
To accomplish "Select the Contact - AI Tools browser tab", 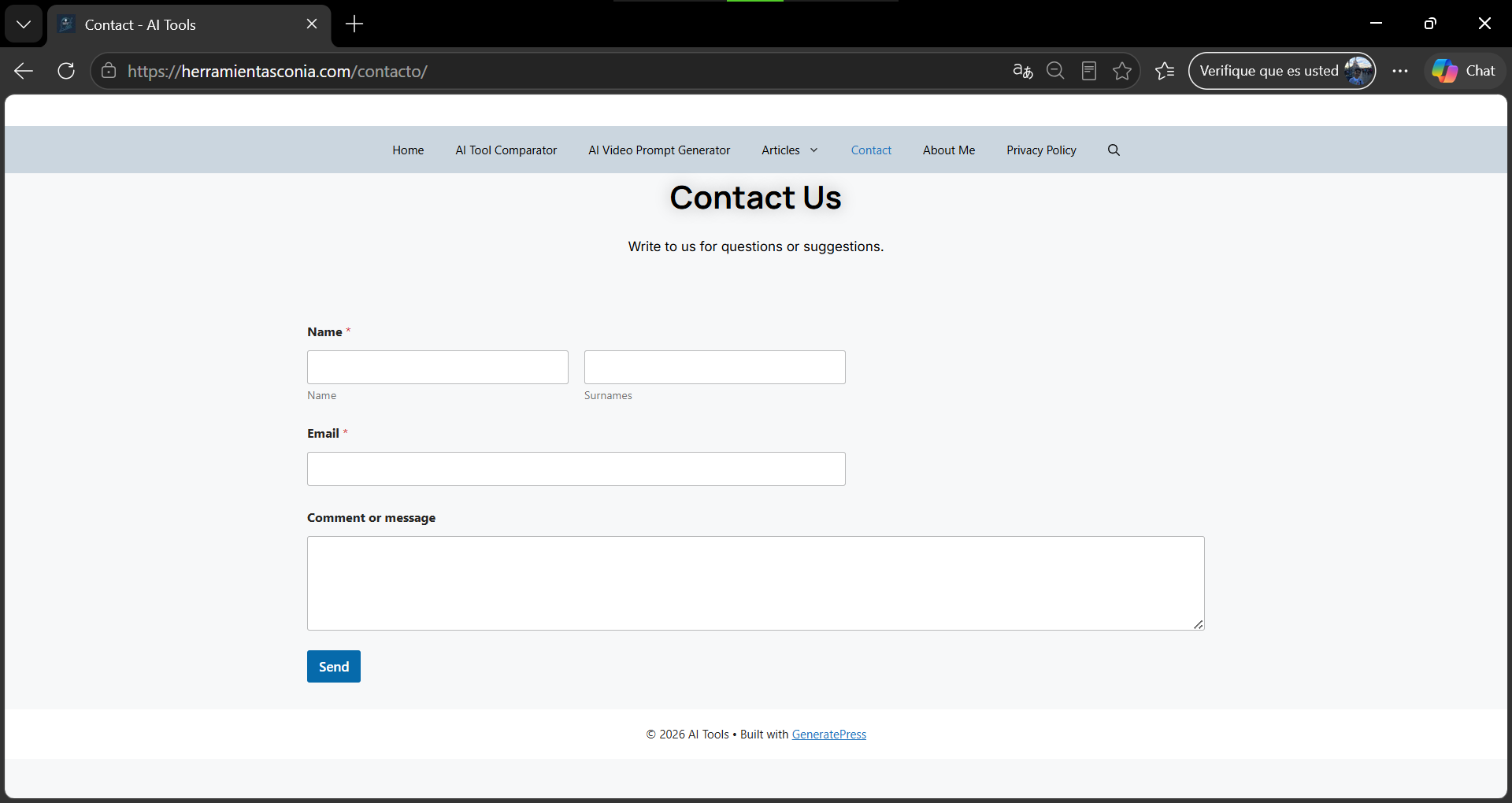I will (x=189, y=25).
